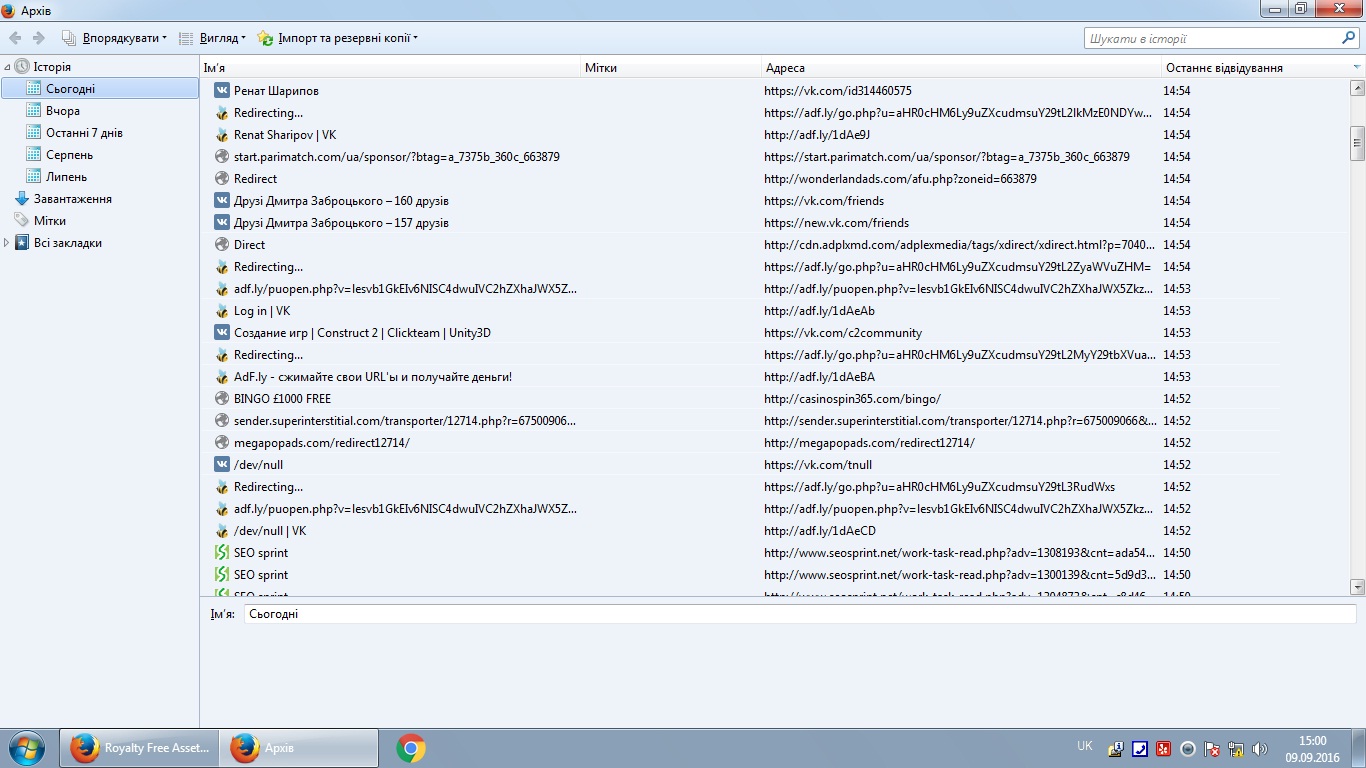Screen dimensions: 1366x768
Task: Sort by the Адреса column header
Action: 962,68
